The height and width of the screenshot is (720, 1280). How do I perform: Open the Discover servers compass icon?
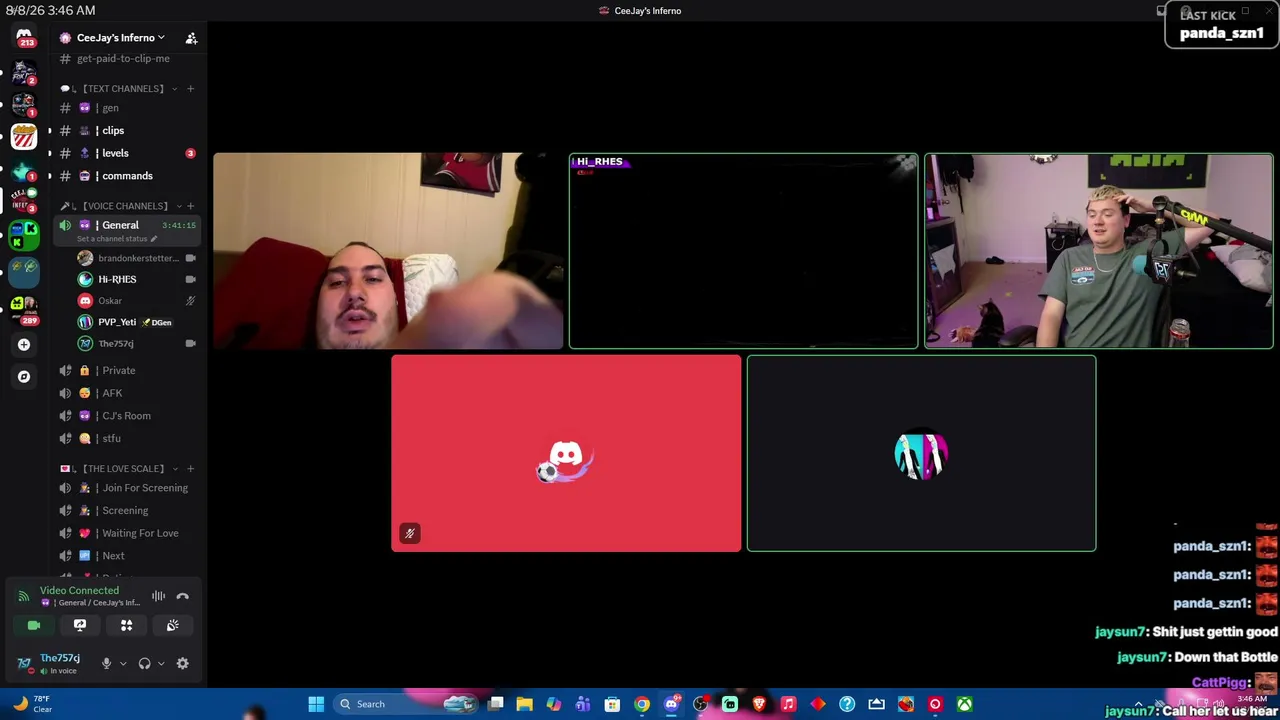pos(24,377)
